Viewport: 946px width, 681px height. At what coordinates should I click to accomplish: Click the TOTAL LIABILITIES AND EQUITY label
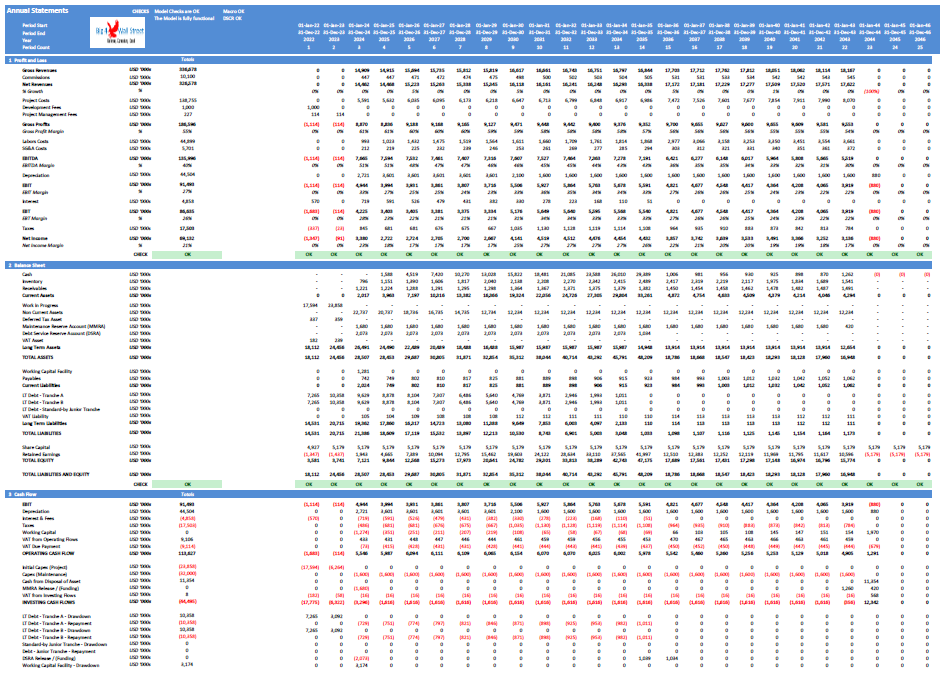56,475
